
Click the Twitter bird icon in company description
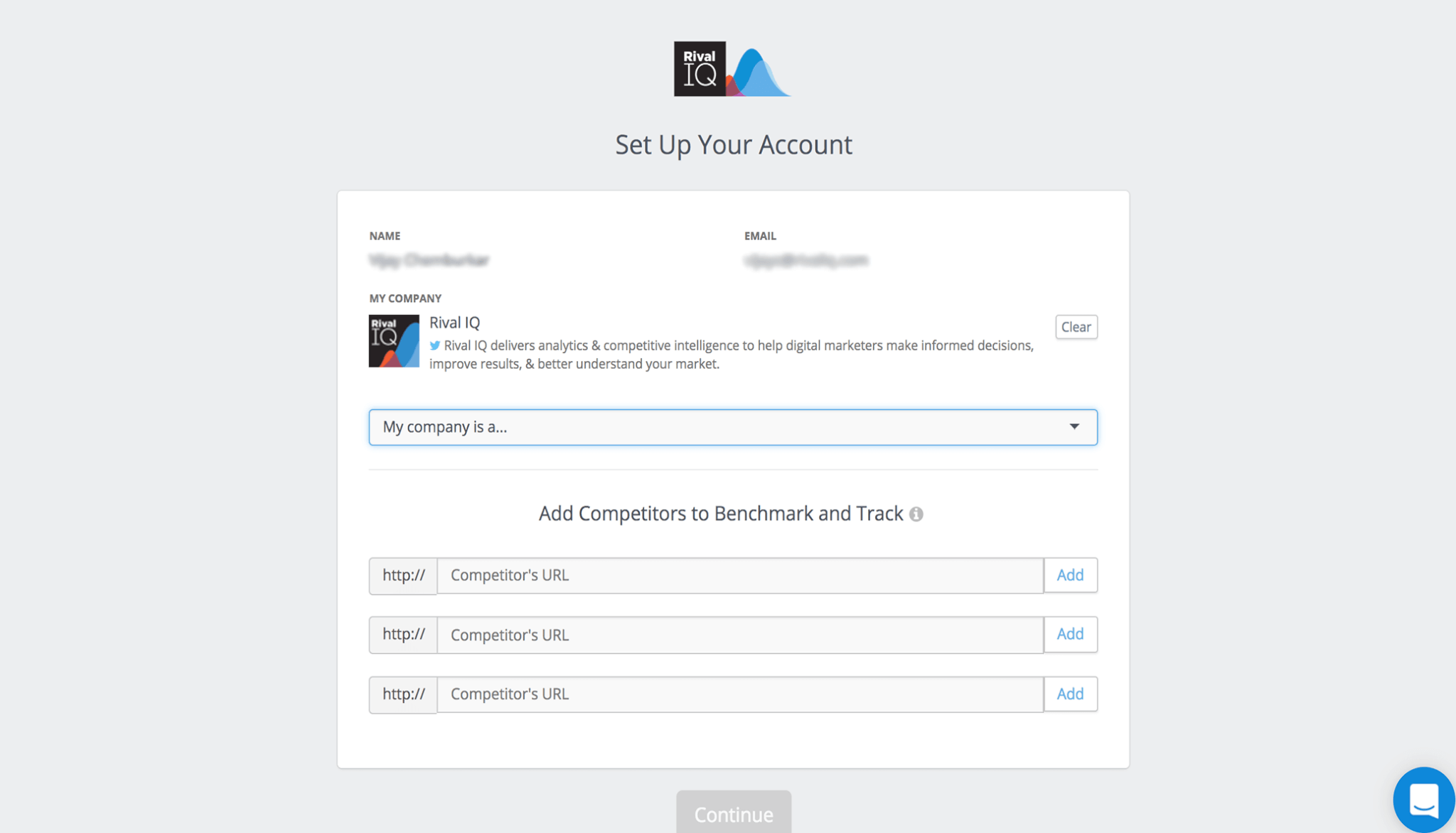coord(434,345)
